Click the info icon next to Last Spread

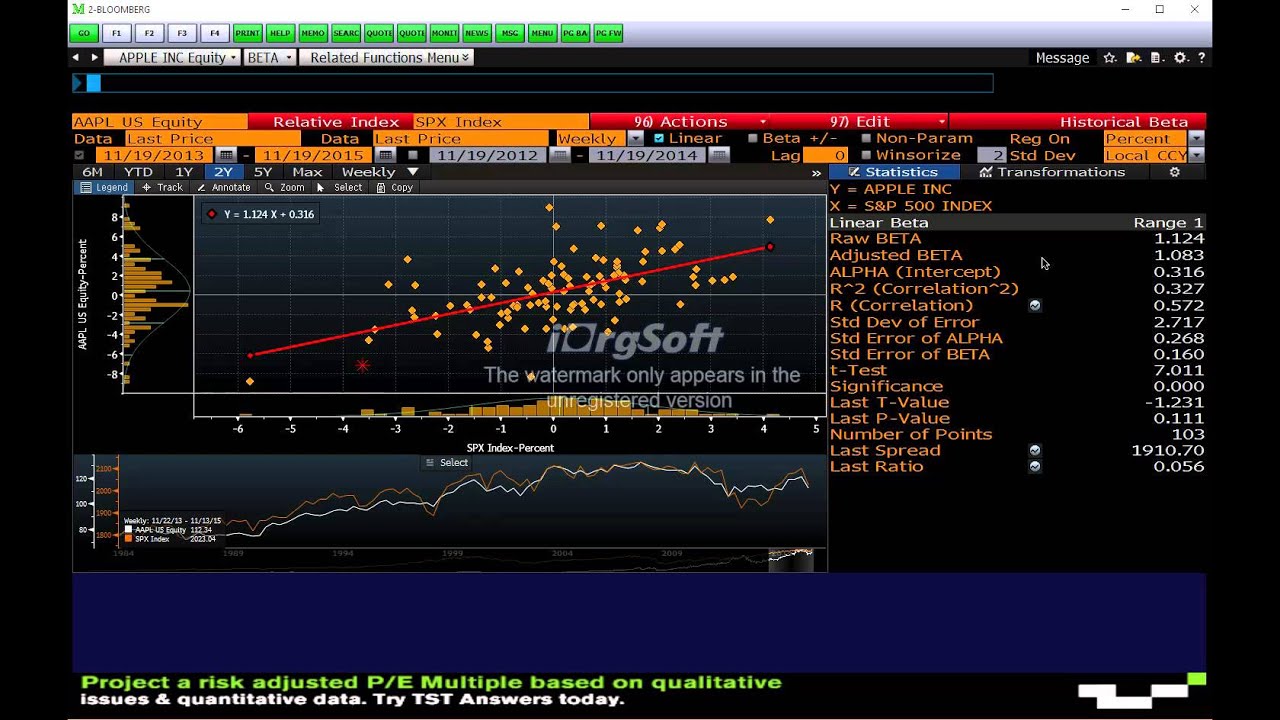(x=1035, y=450)
